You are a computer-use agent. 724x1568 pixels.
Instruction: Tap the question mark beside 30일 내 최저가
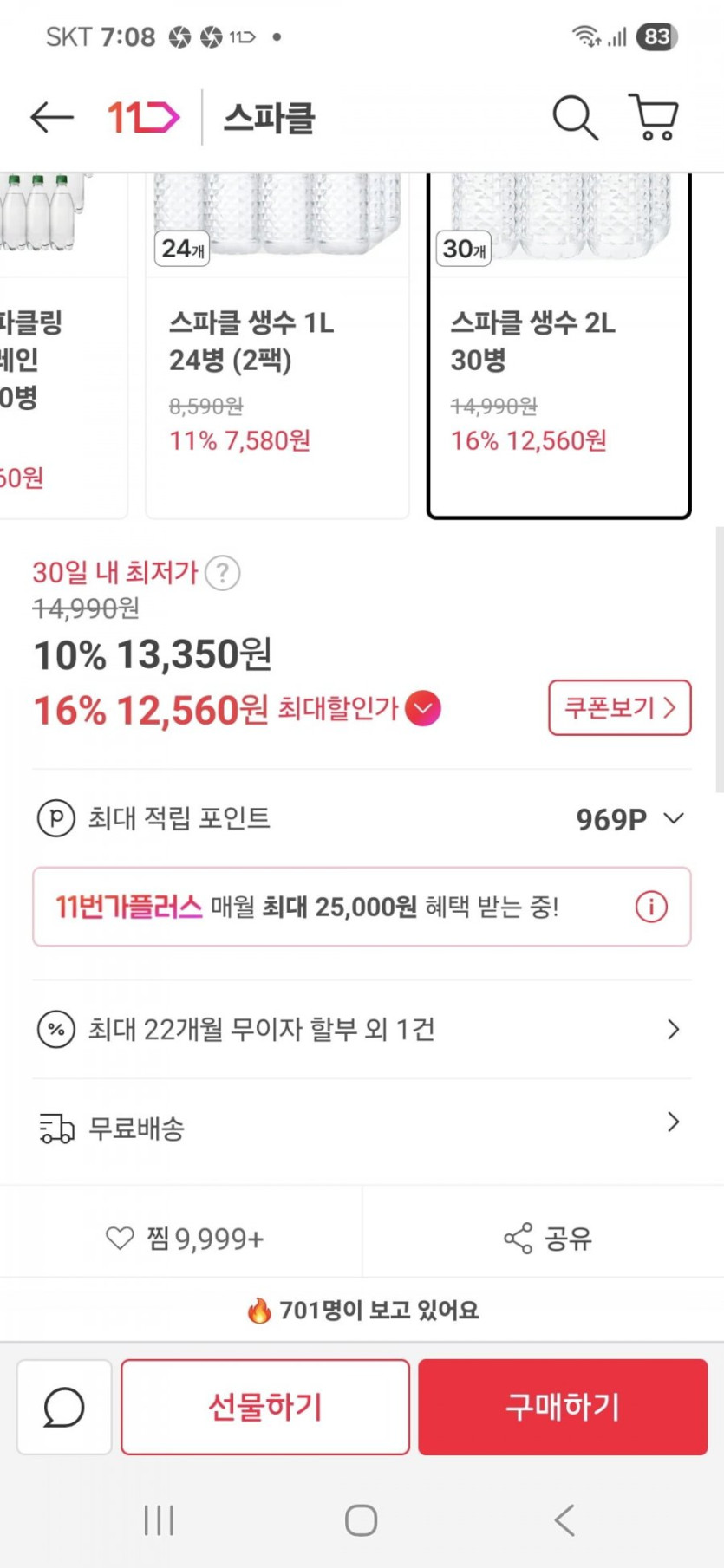[x=223, y=573]
